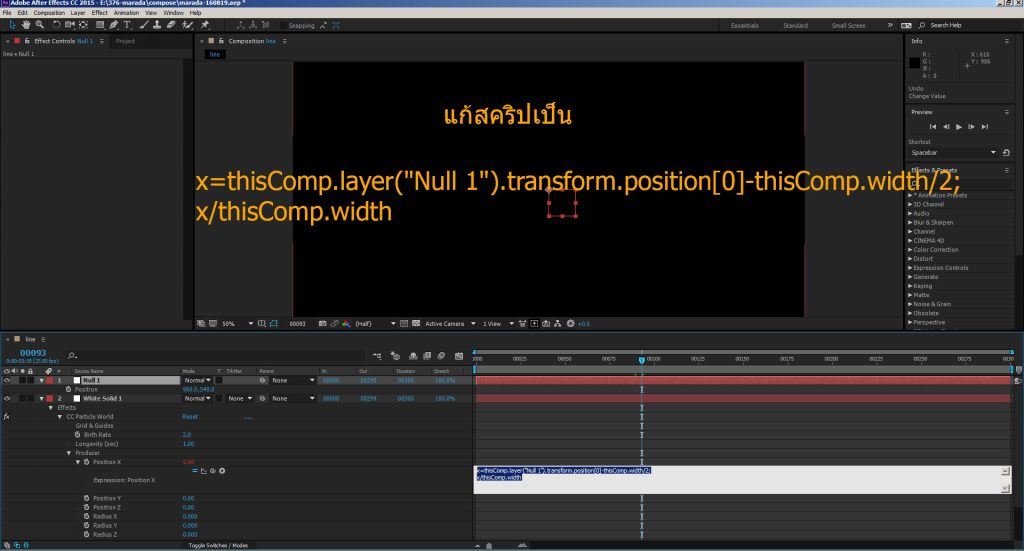
Task: Click Reset for CC Particle World
Action: point(190,416)
